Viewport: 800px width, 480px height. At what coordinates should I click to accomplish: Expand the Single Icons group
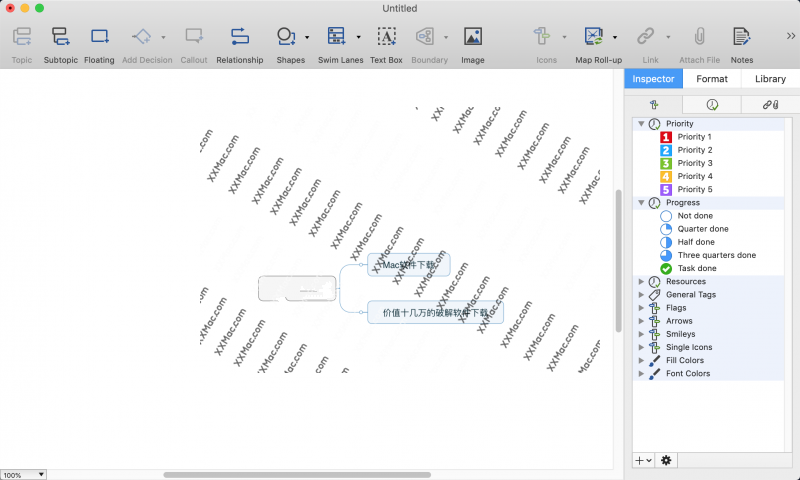641,347
